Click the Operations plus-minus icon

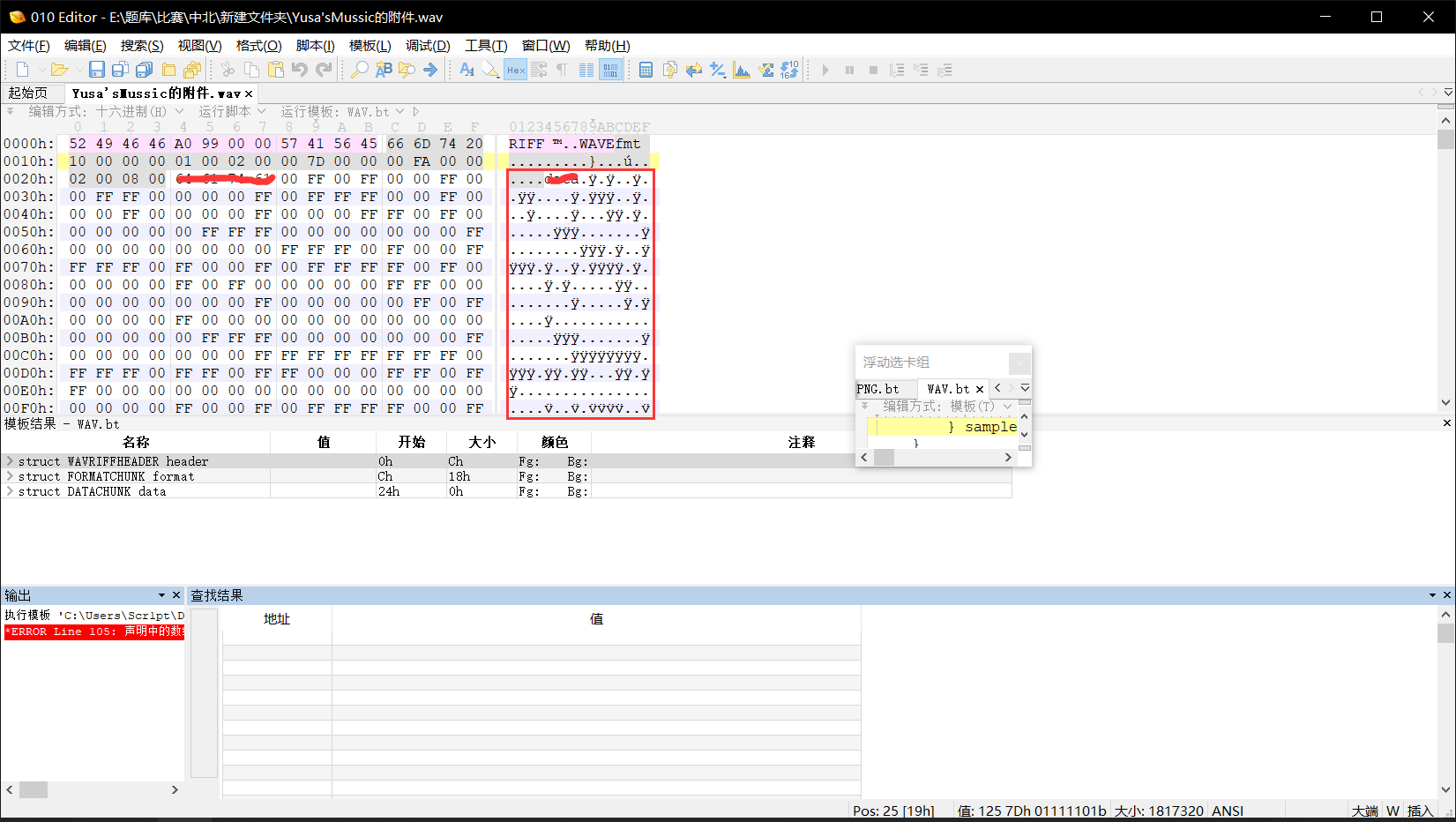coord(718,70)
